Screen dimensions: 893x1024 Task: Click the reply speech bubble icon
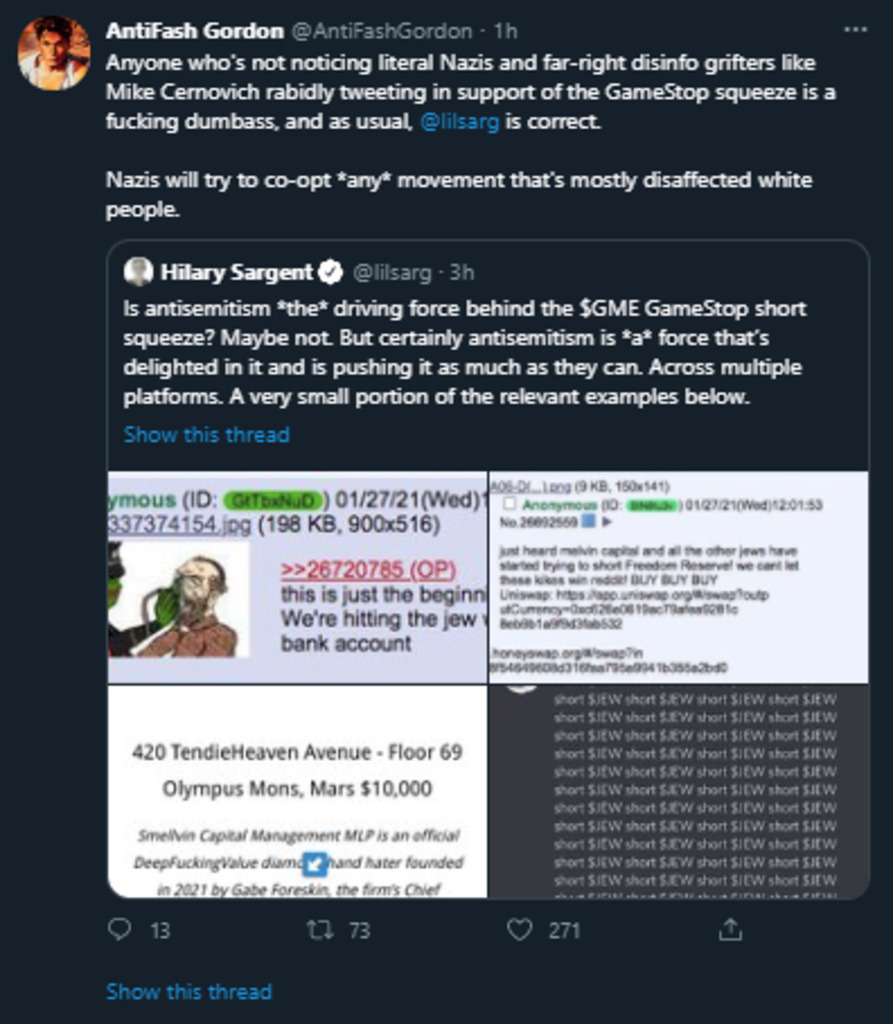point(120,929)
